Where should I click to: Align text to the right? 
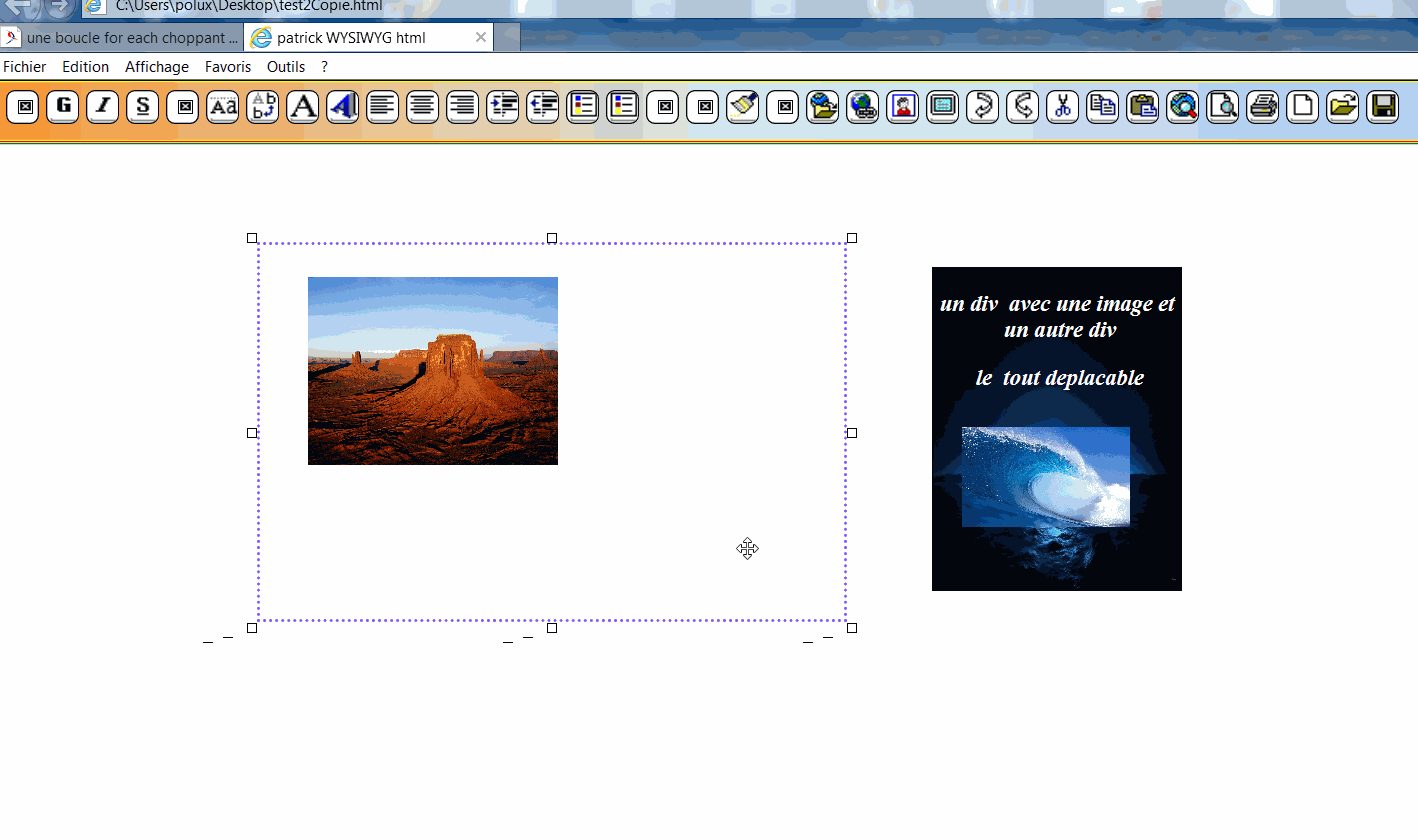point(463,106)
